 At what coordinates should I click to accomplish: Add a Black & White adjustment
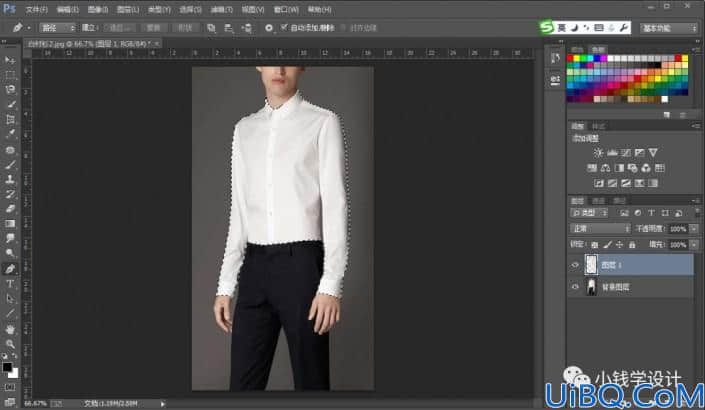619,168
